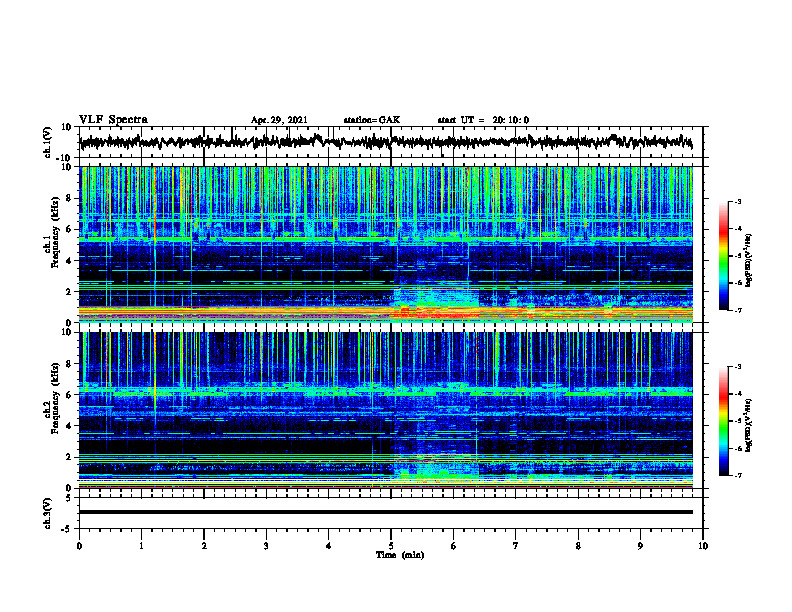The height and width of the screenshot is (612, 792).
Task: Click the '2' kHz tick on ch.2 frequency axis
Action: (x=69, y=457)
